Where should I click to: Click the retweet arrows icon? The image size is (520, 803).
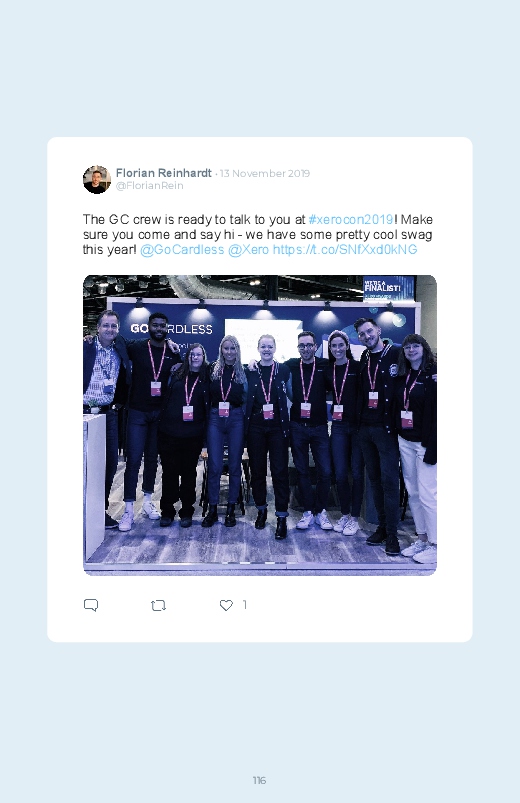[x=158, y=605]
